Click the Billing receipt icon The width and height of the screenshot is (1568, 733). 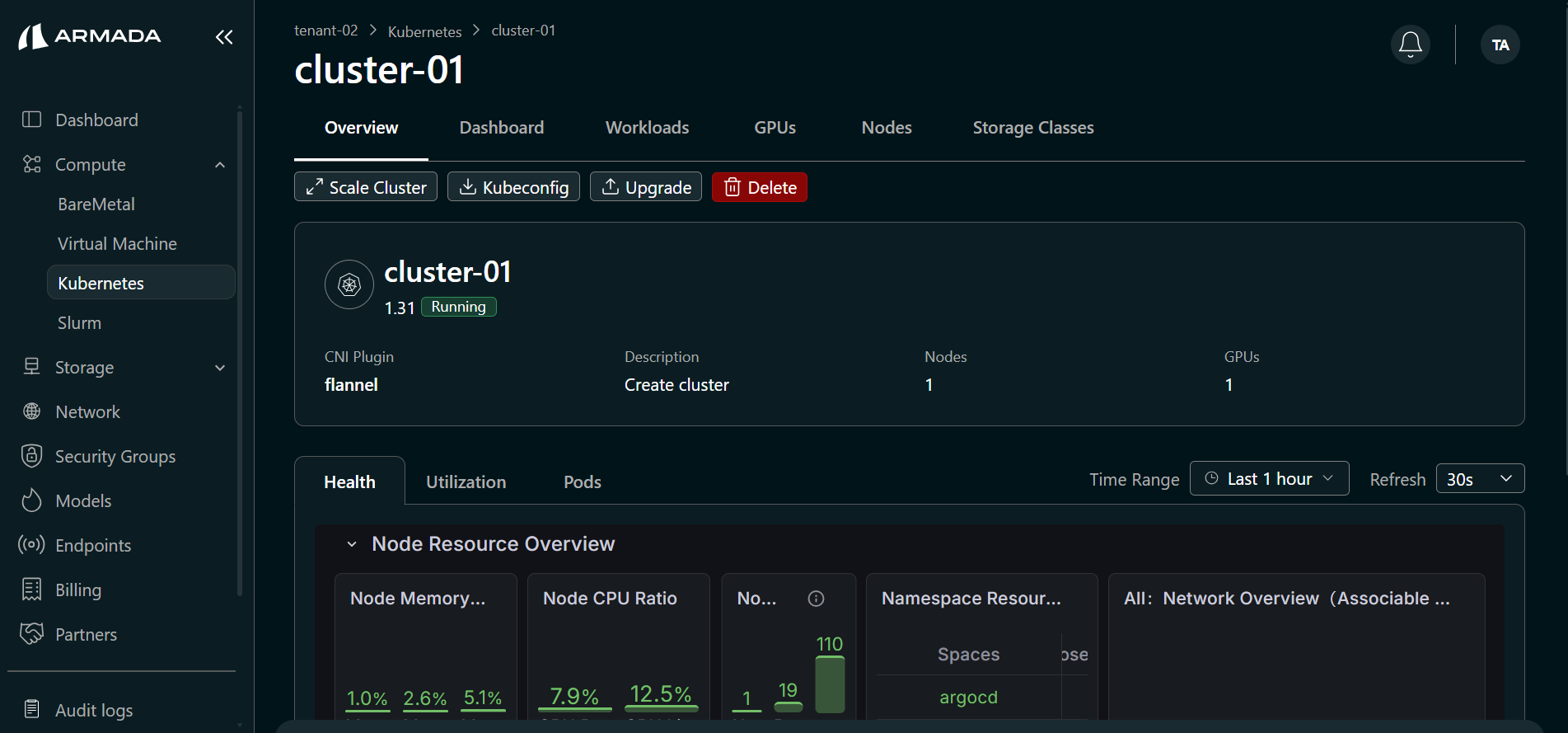(x=31, y=590)
